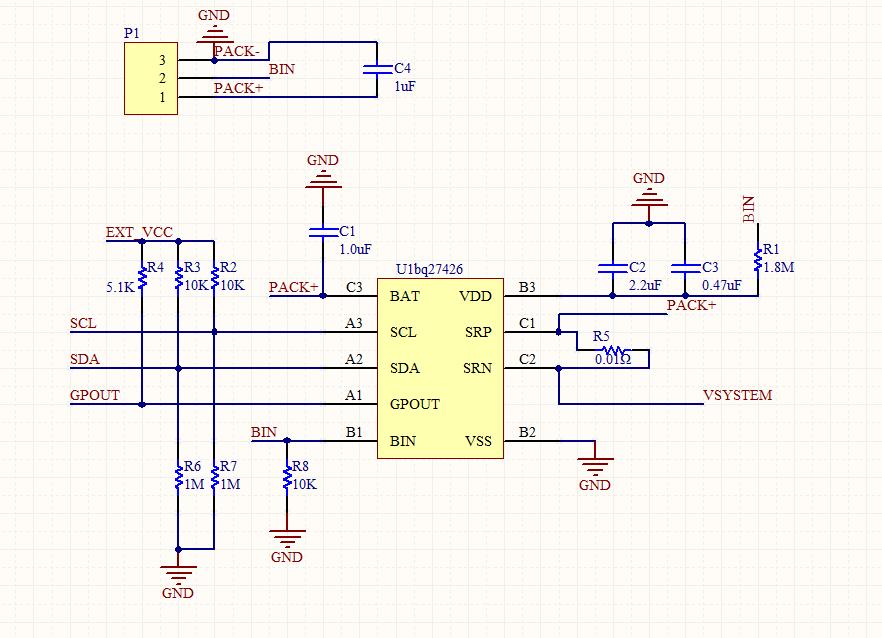
Task: Click the SCL pin name inside U1
Action: tap(403, 333)
